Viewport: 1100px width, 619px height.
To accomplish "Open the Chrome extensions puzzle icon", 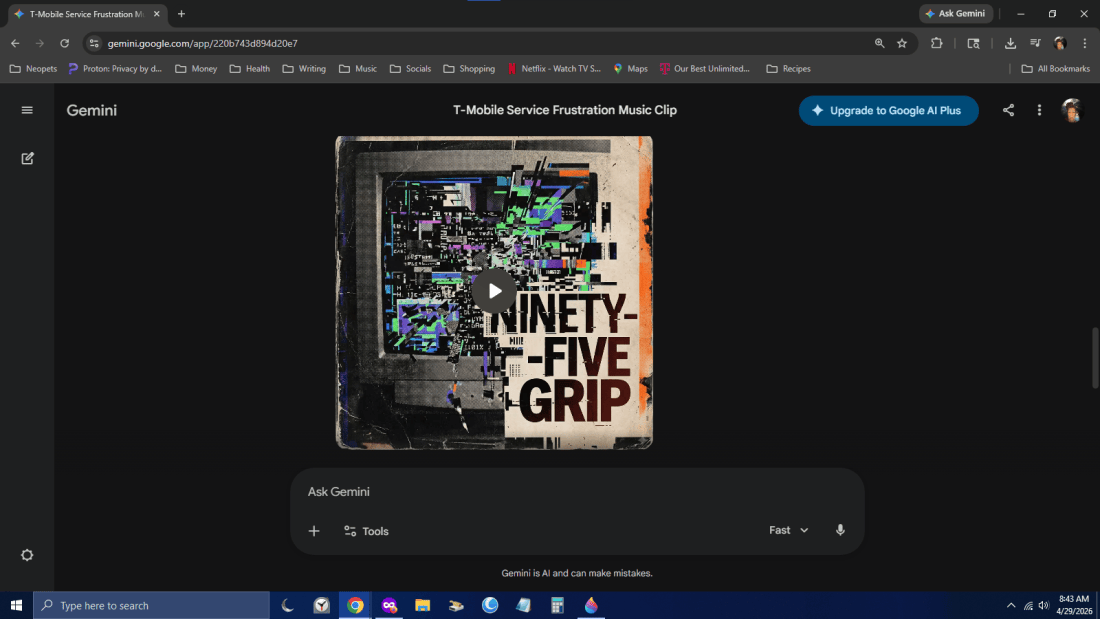I will 937,44.
